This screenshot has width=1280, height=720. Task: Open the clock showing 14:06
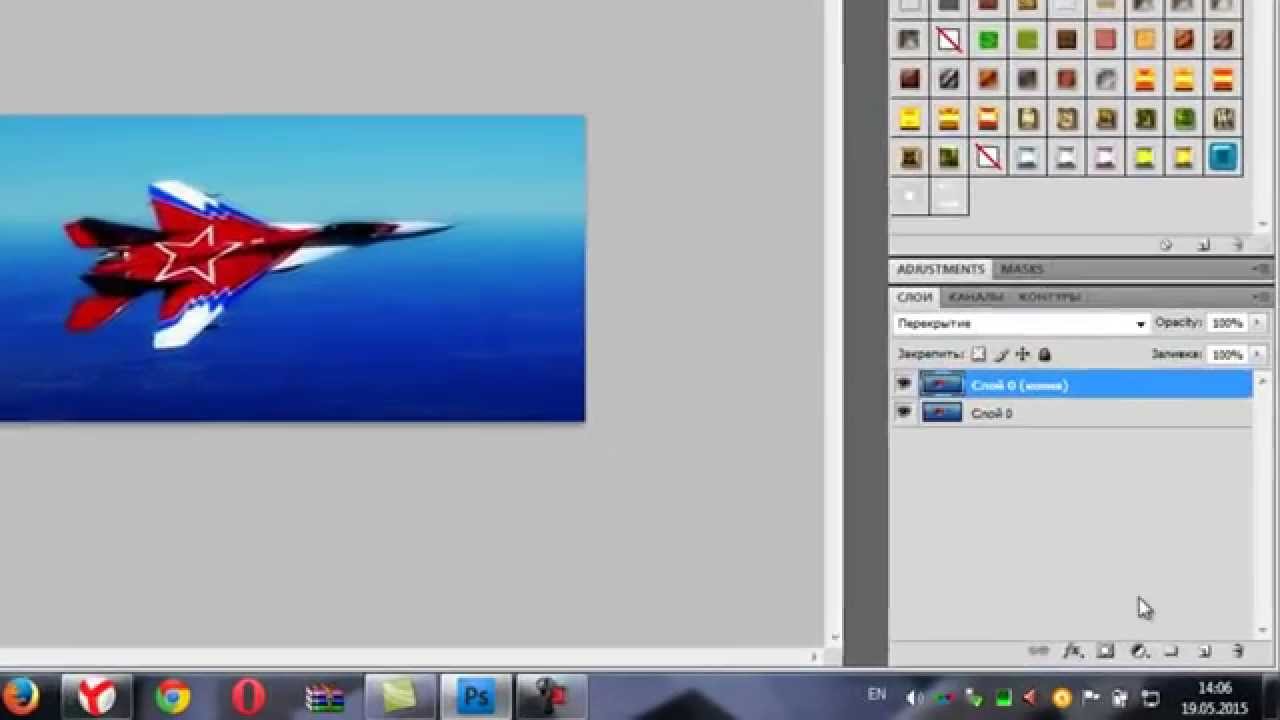(x=1214, y=697)
